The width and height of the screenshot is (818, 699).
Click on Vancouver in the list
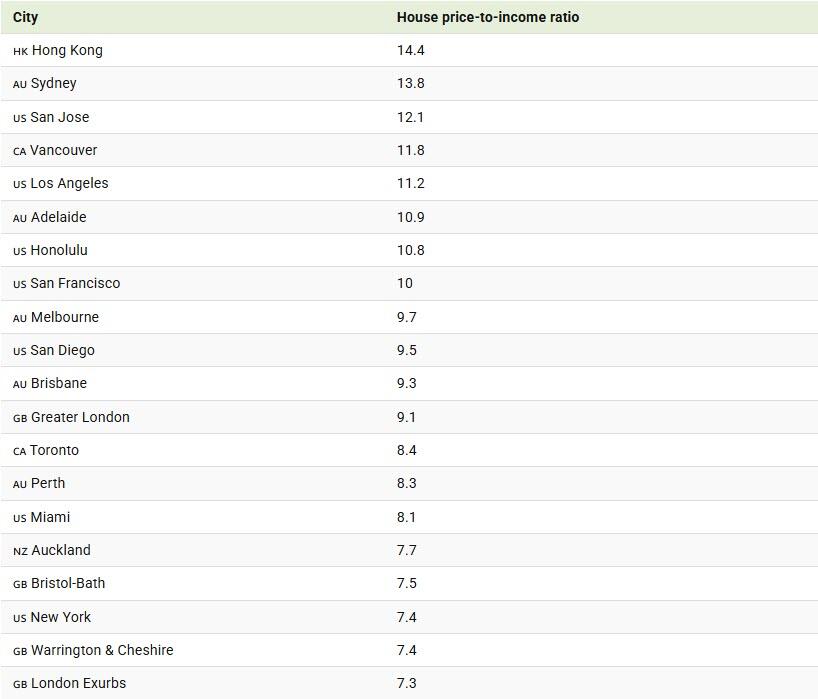(64, 150)
